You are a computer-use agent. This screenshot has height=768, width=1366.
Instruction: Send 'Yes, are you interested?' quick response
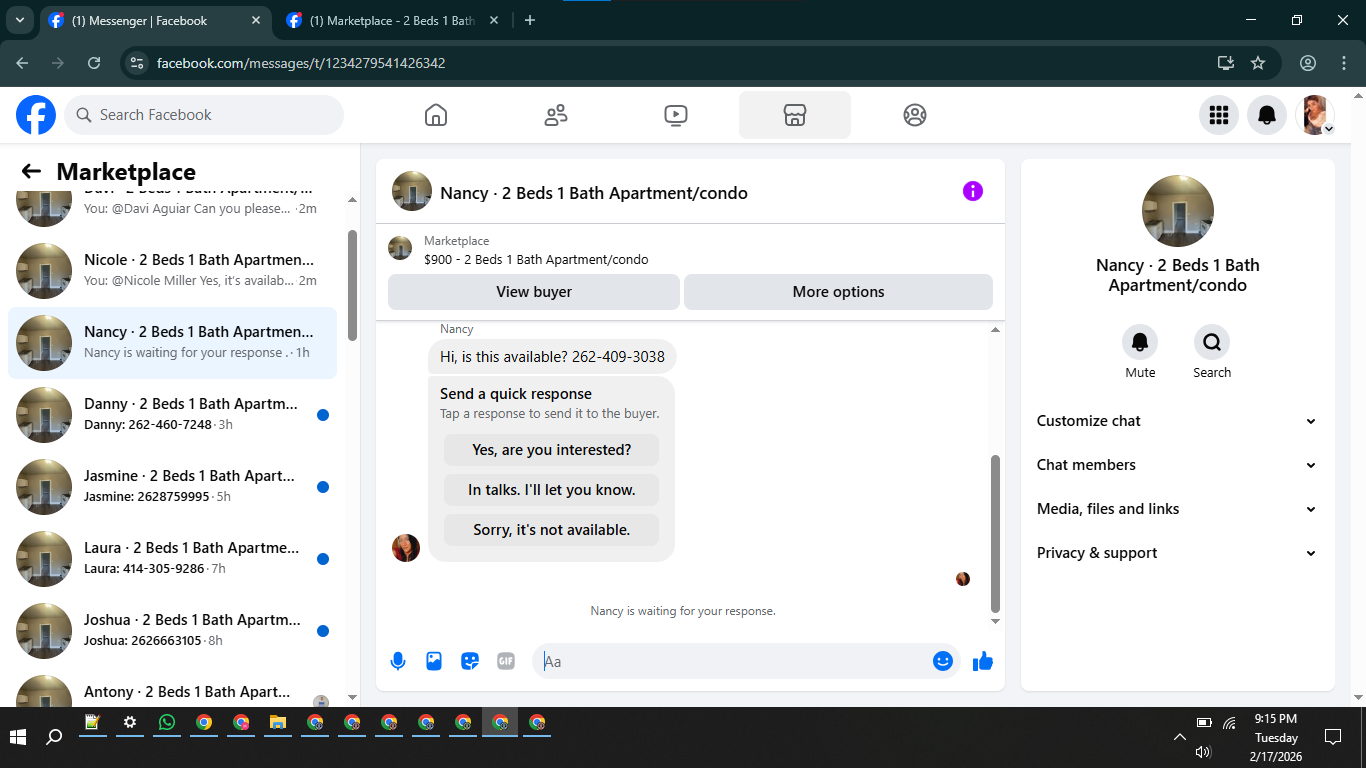552,450
